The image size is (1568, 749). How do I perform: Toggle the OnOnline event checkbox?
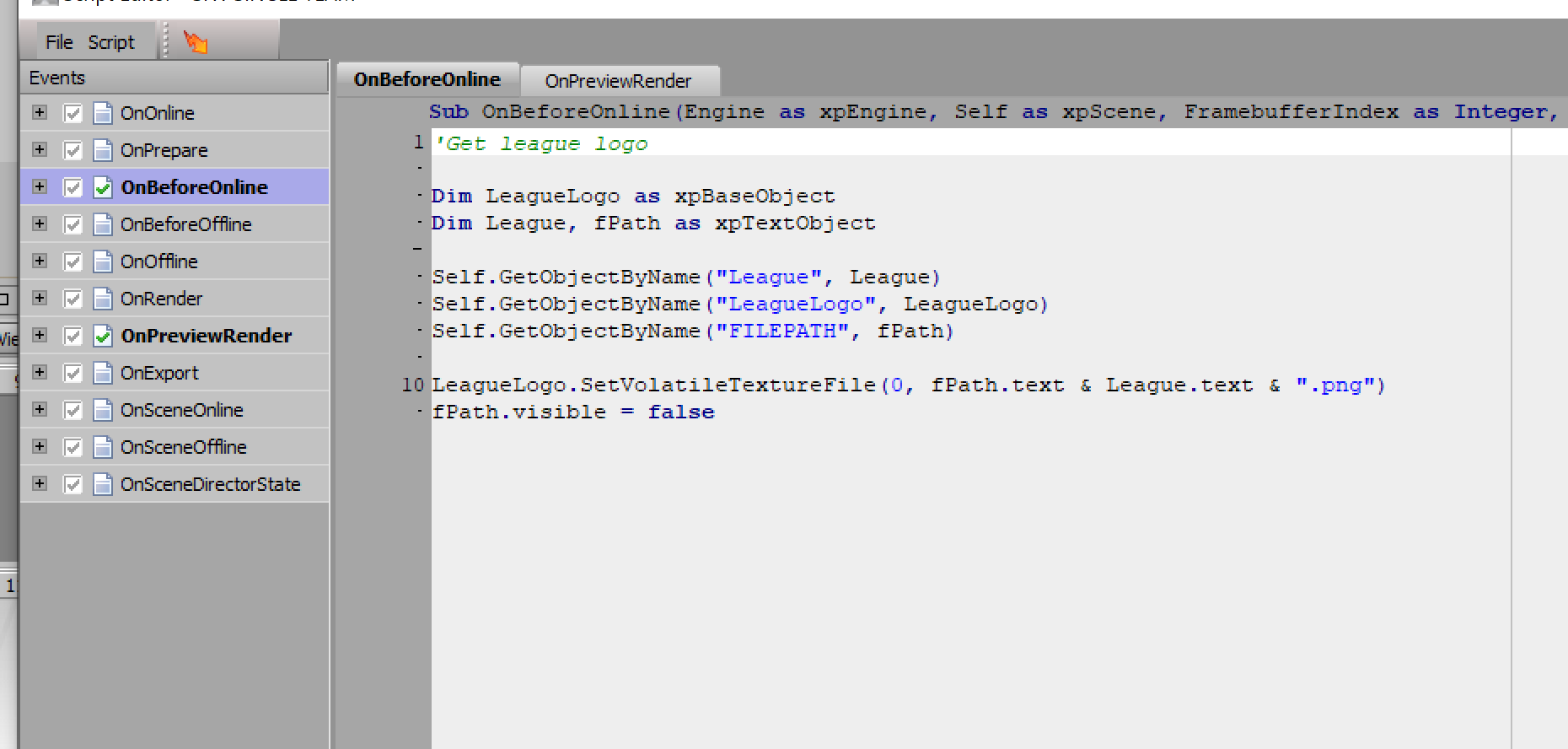tap(72, 113)
